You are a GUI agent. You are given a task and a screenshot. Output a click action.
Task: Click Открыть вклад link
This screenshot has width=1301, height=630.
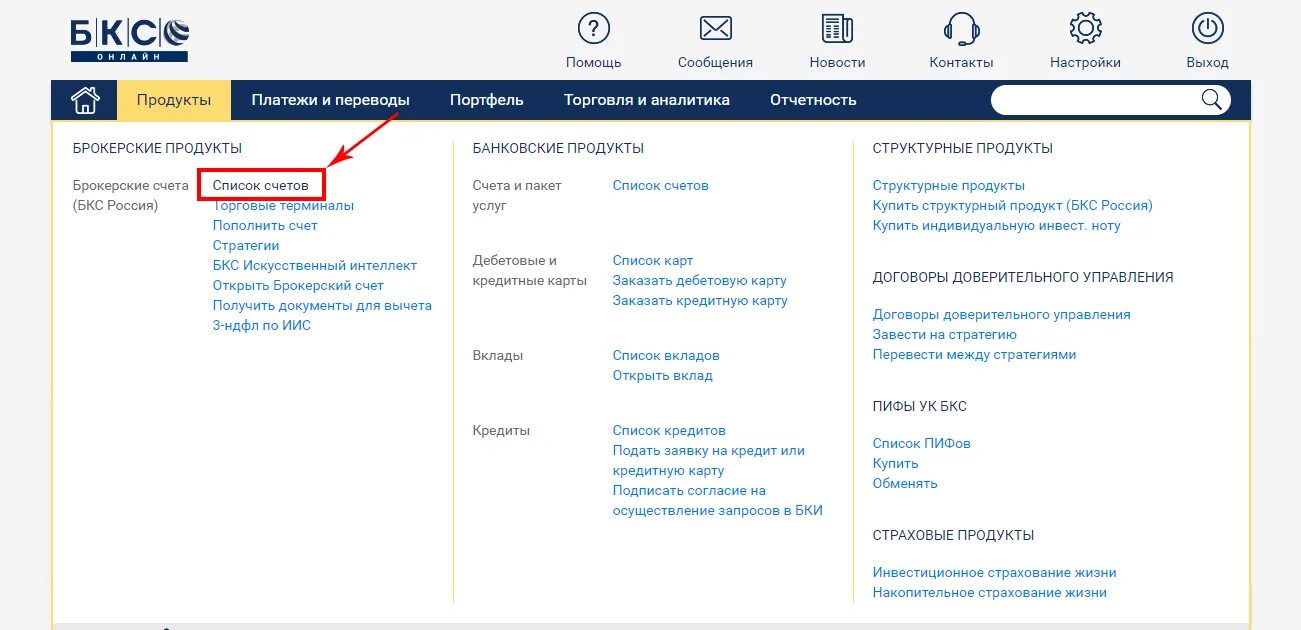663,375
